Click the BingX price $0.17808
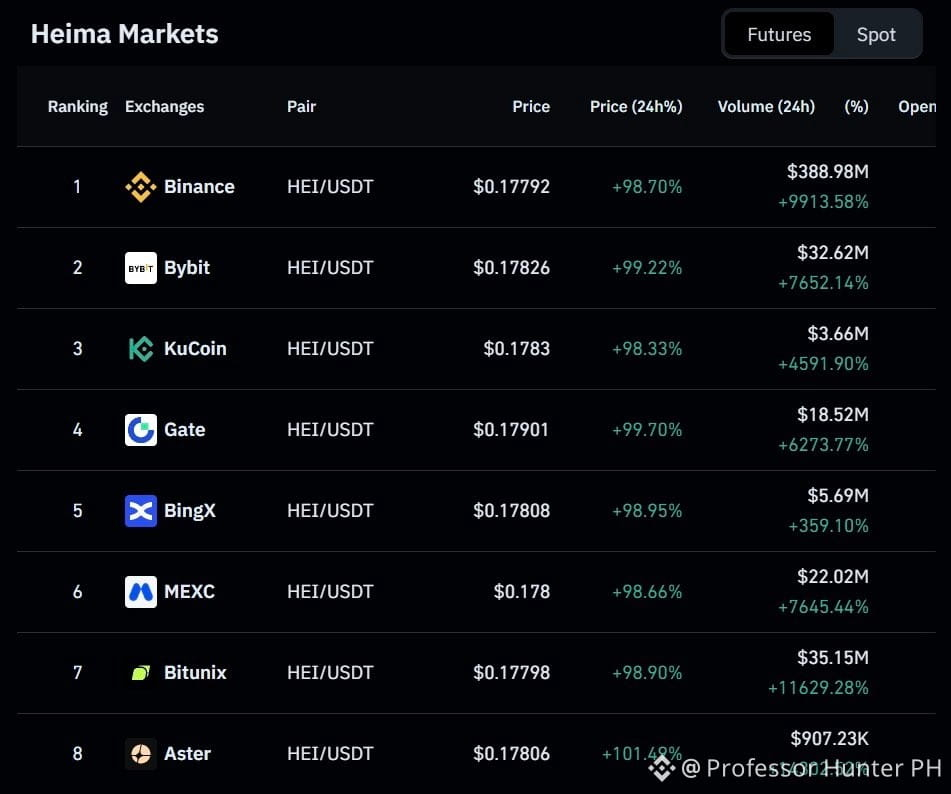 click(x=511, y=511)
